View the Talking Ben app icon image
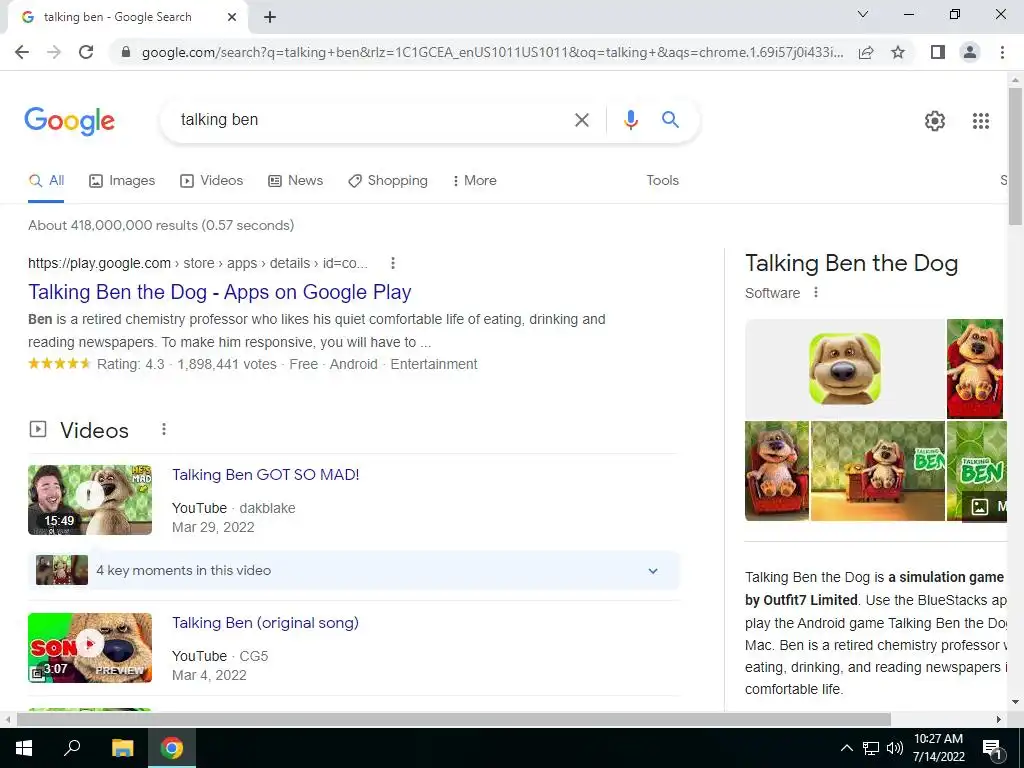 coord(845,369)
